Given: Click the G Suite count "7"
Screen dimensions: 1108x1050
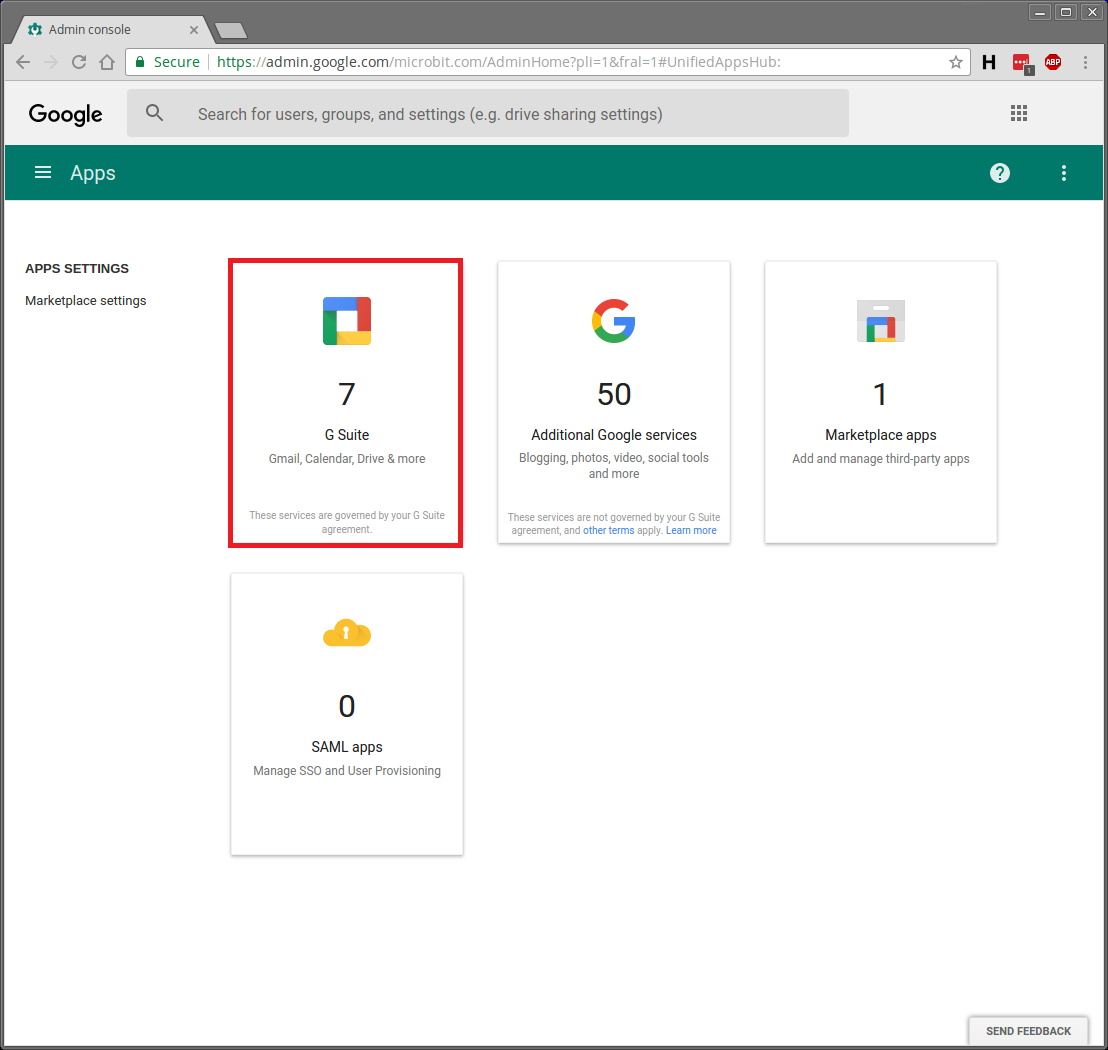Looking at the screenshot, I should (x=347, y=394).
